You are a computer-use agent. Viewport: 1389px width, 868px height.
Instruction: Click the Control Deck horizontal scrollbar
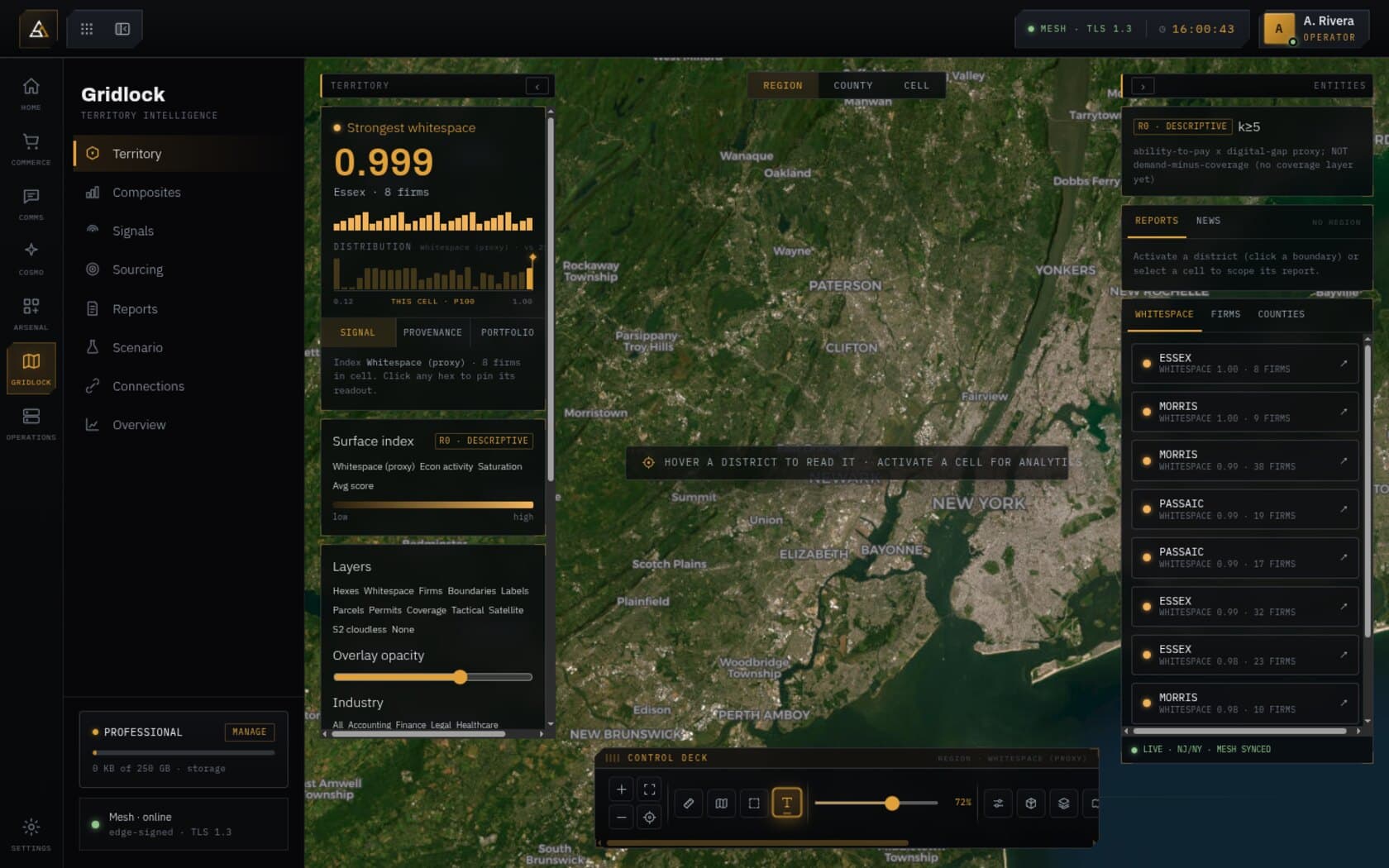coord(757,843)
